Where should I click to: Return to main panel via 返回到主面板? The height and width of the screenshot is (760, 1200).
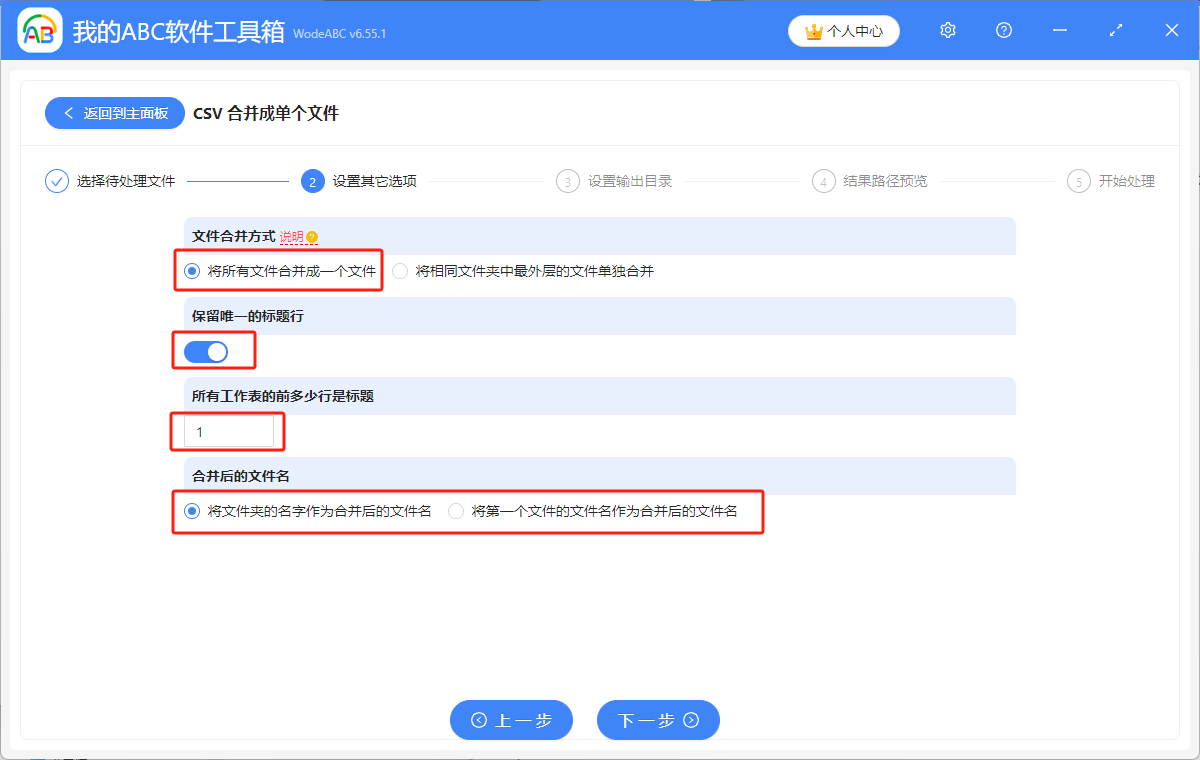point(114,112)
